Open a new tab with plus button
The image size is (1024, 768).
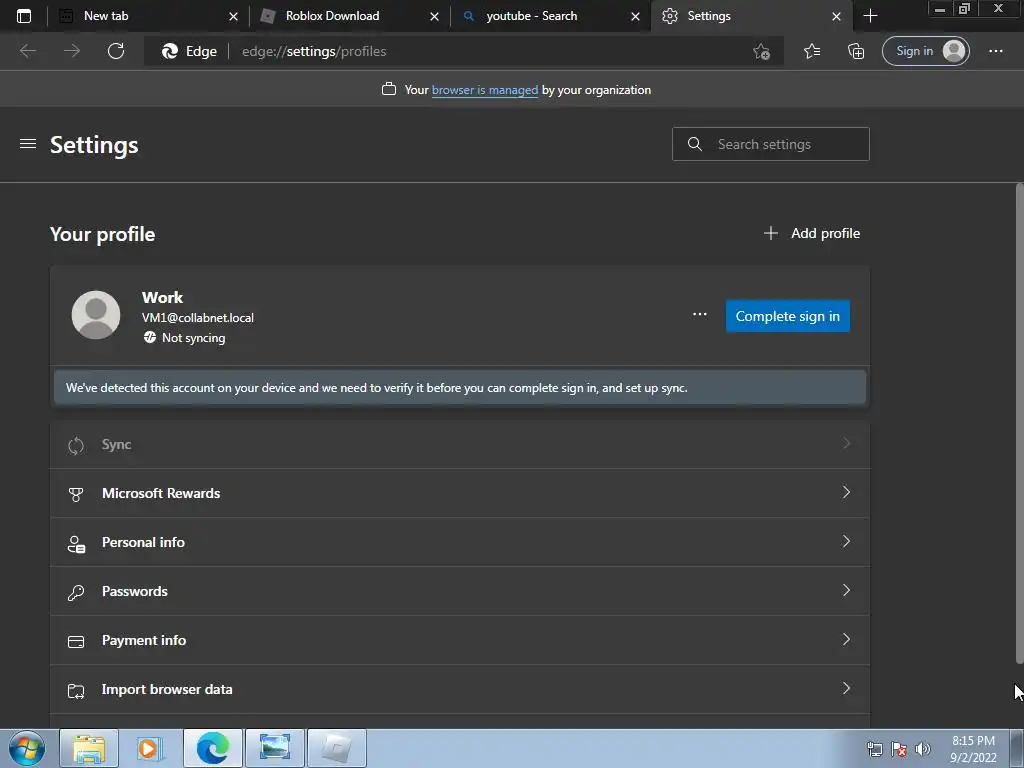870,16
